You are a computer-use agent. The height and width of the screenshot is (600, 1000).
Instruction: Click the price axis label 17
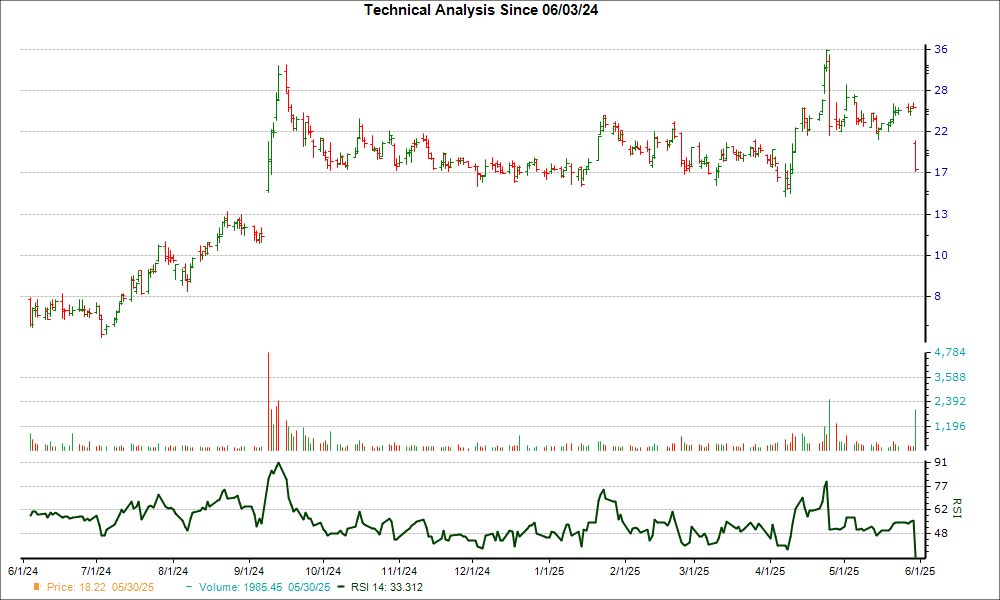point(941,172)
